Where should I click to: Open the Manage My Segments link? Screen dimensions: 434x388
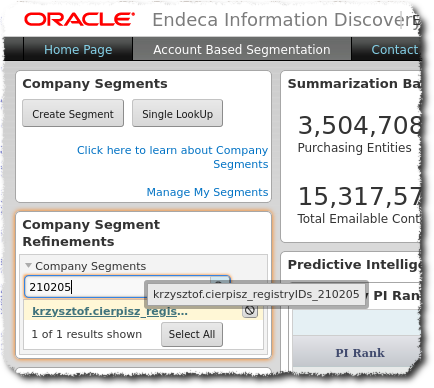point(207,192)
